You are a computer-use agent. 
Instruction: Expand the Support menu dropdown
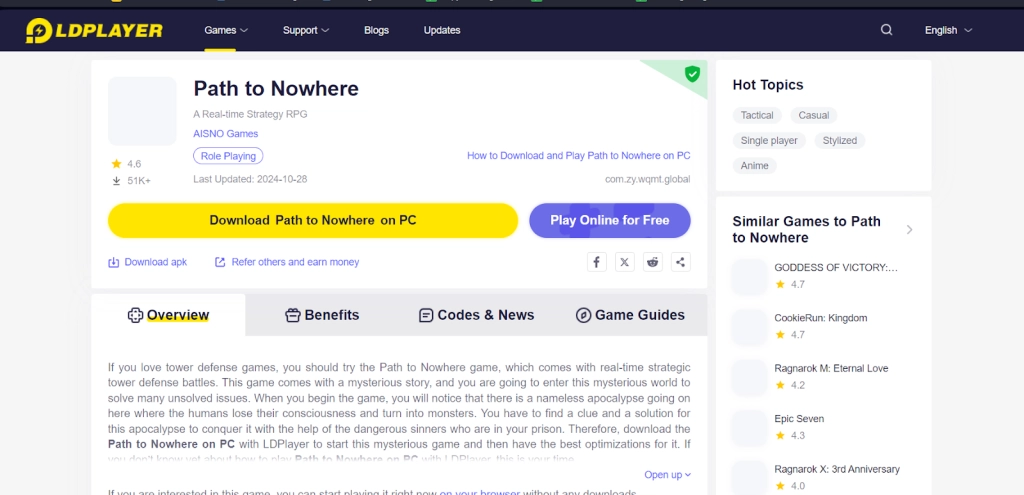306,30
